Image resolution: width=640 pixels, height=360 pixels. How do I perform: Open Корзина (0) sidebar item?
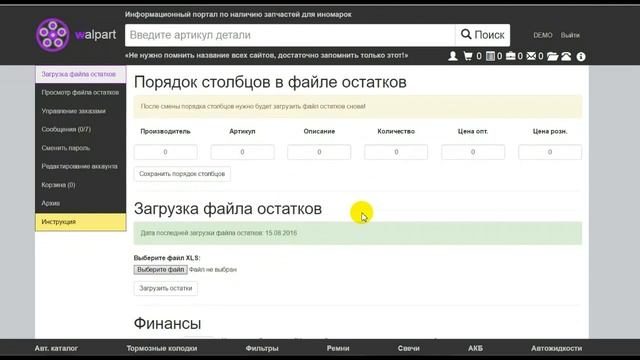tap(80, 185)
